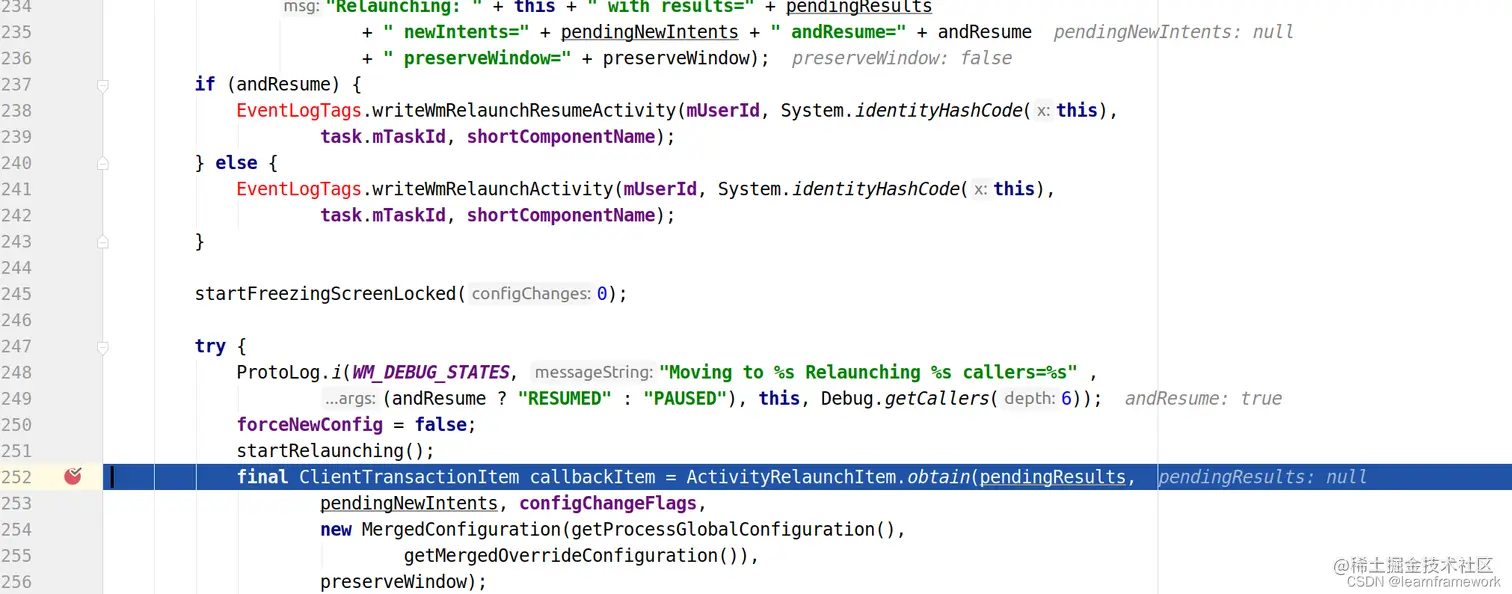Toggle fold marker at line 243 closing brace
The image size is (1512, 594).
coord(103,241)
